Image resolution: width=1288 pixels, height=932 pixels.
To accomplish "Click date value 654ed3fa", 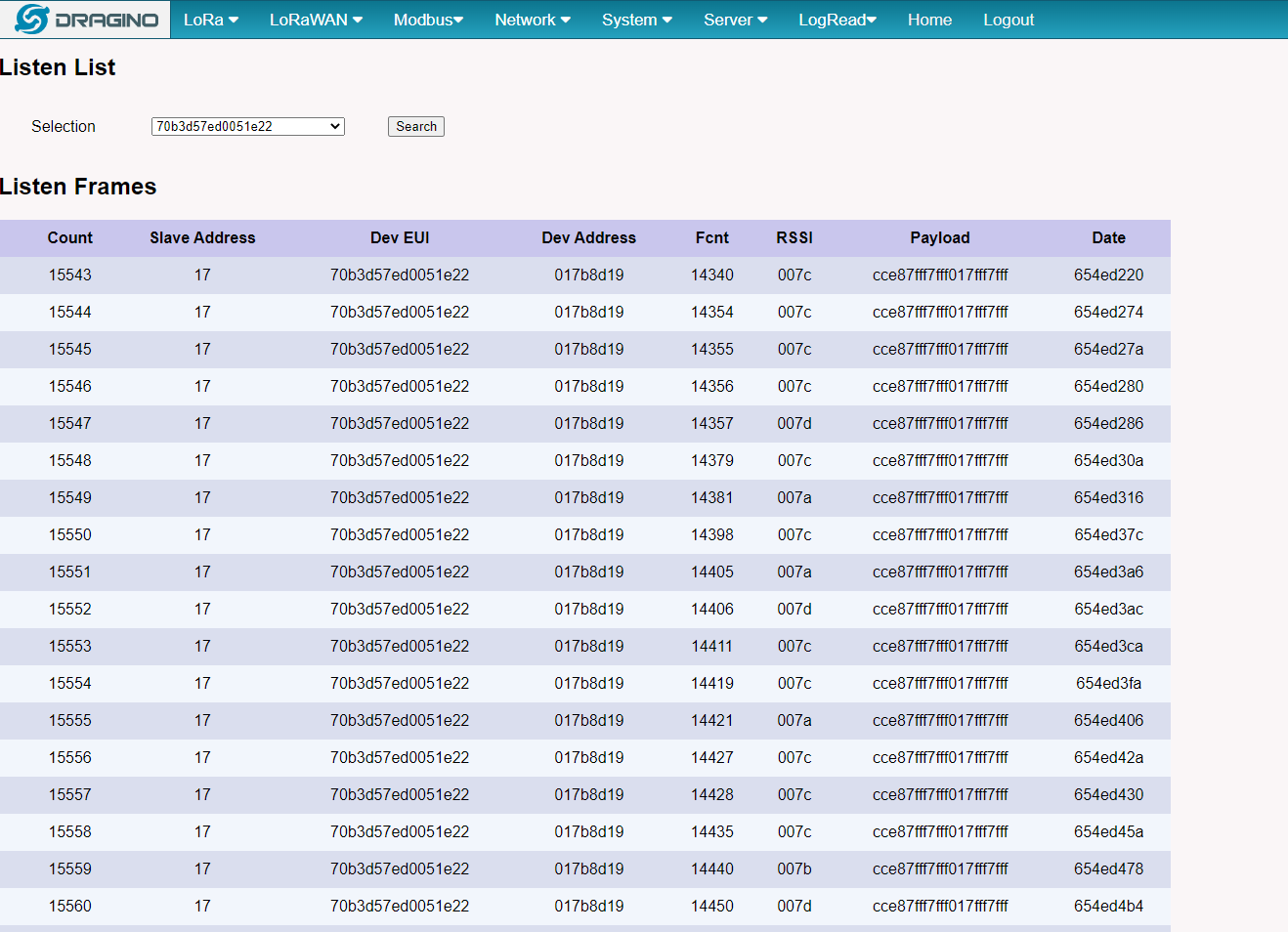I will point(1109,683).
